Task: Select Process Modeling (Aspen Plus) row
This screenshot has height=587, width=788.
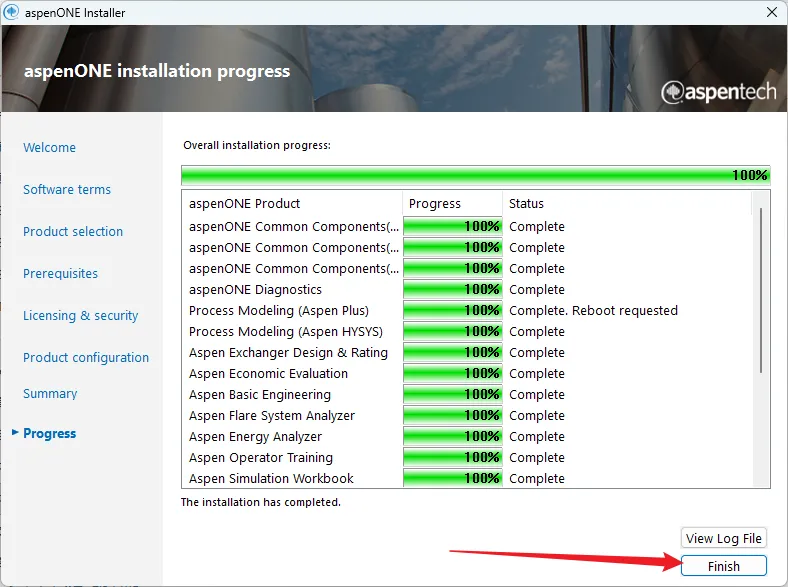Action: pos(467,311)
